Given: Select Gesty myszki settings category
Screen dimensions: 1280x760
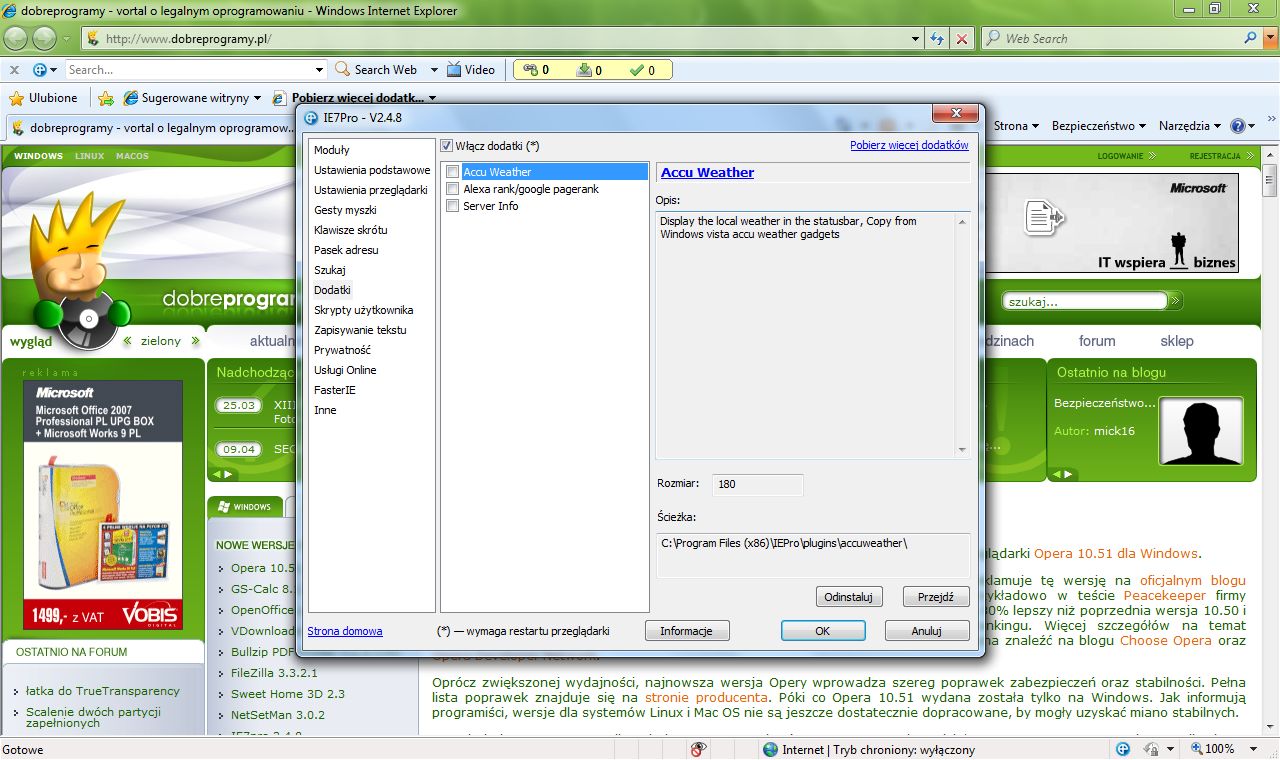Looking at the screenshot, I should click(x=345, y=210).
